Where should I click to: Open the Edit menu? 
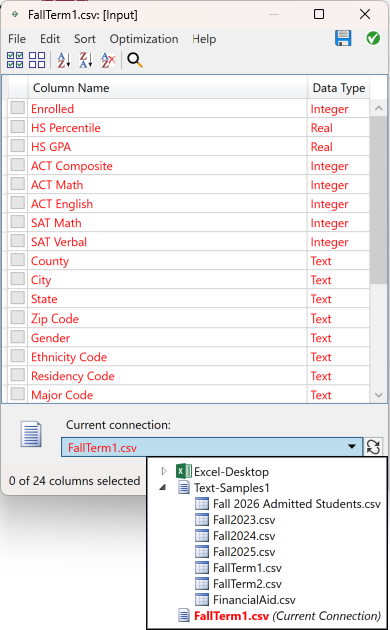(x=50, y=39)
